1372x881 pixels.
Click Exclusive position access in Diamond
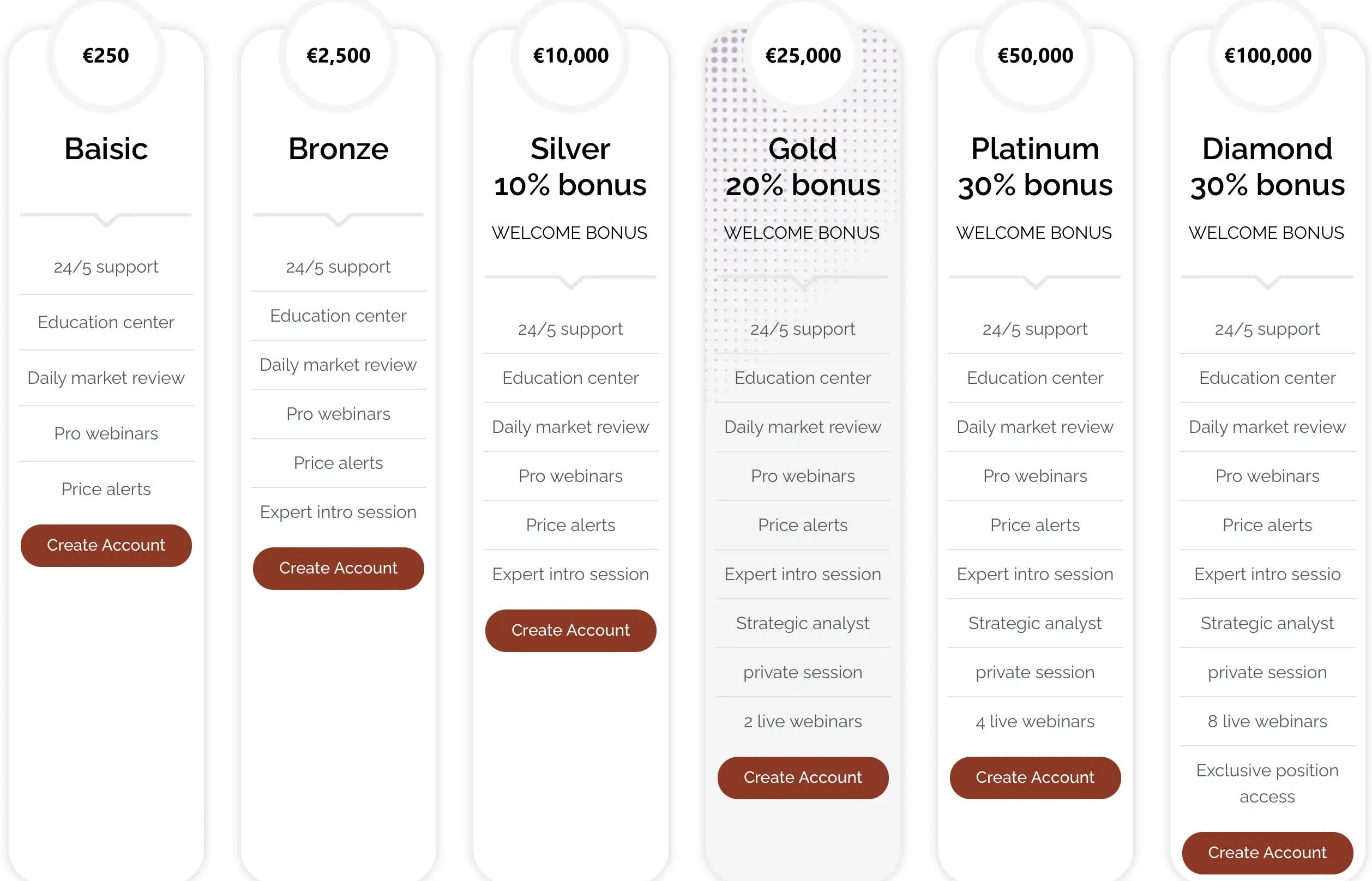coord(1267,783)
